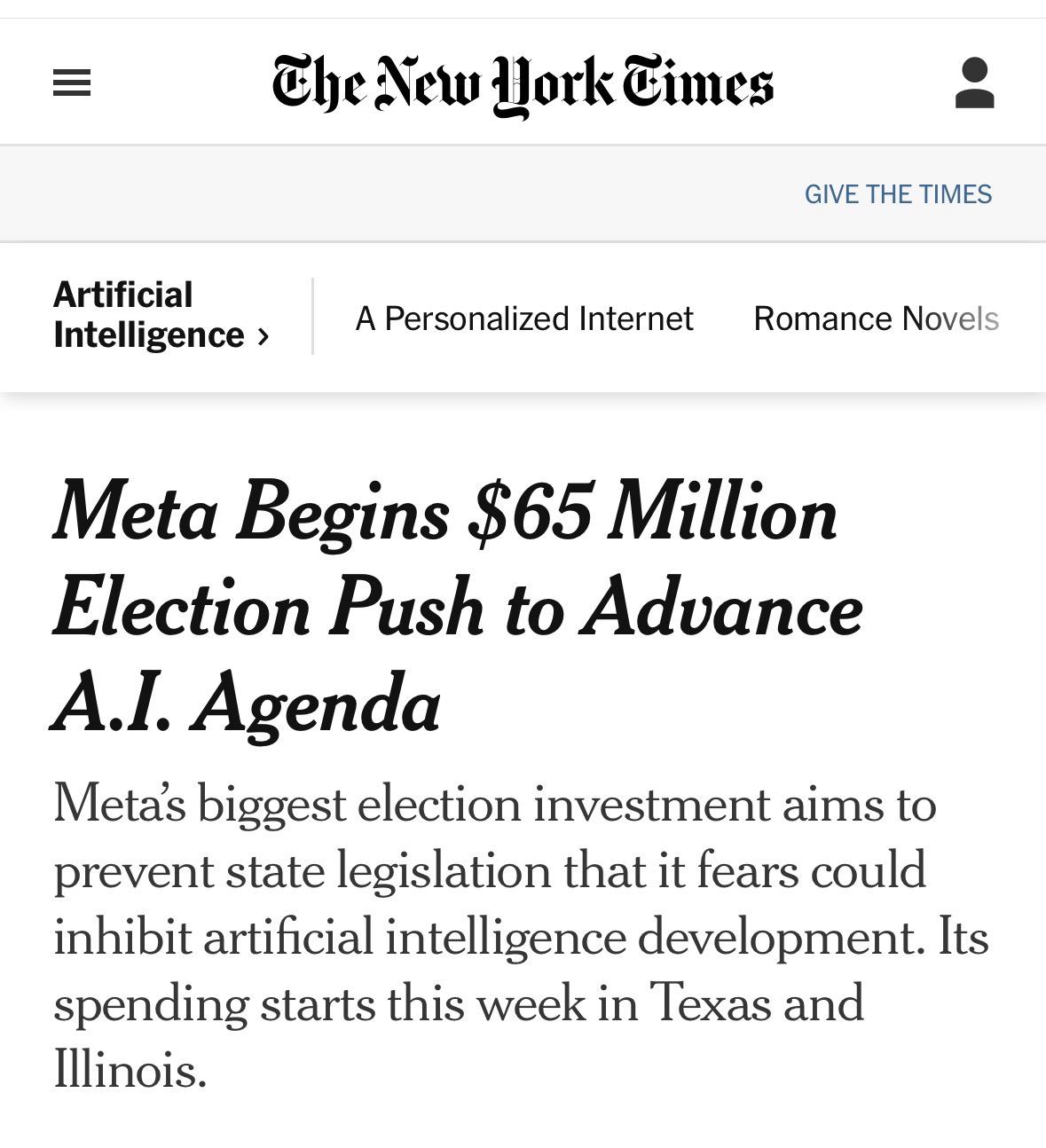The image size is (1046, 1148).
Task: Click the gray promo banner's empty area
Action: tap(399, 194)
